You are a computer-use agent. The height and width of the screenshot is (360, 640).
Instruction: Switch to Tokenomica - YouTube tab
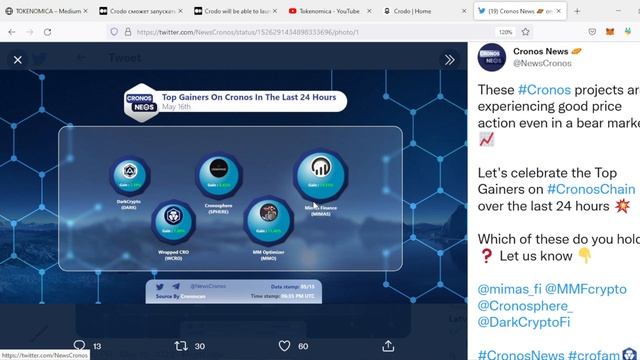click(x=330, y=11)
